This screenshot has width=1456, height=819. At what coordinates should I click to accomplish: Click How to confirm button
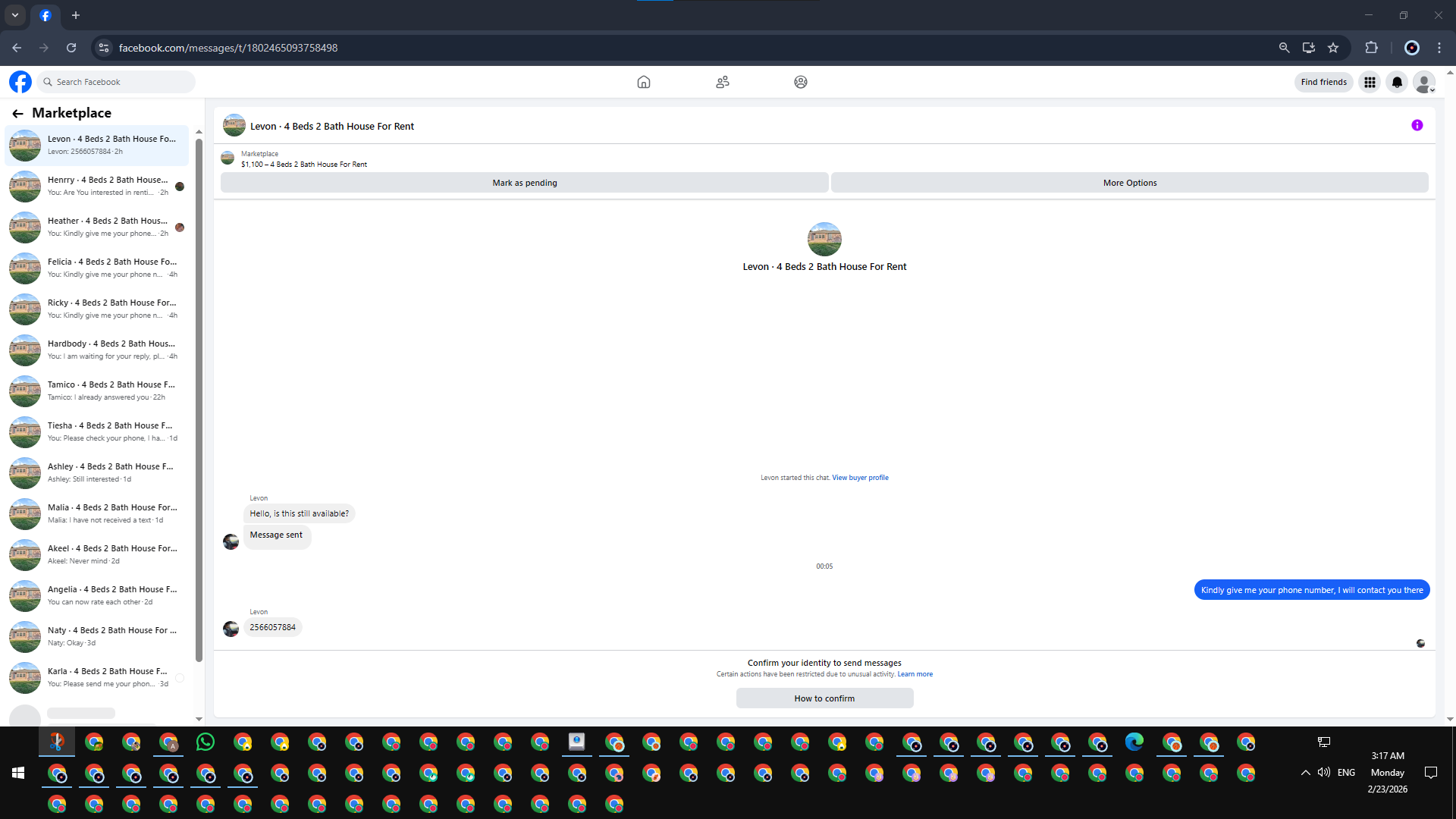pos(824,698)
